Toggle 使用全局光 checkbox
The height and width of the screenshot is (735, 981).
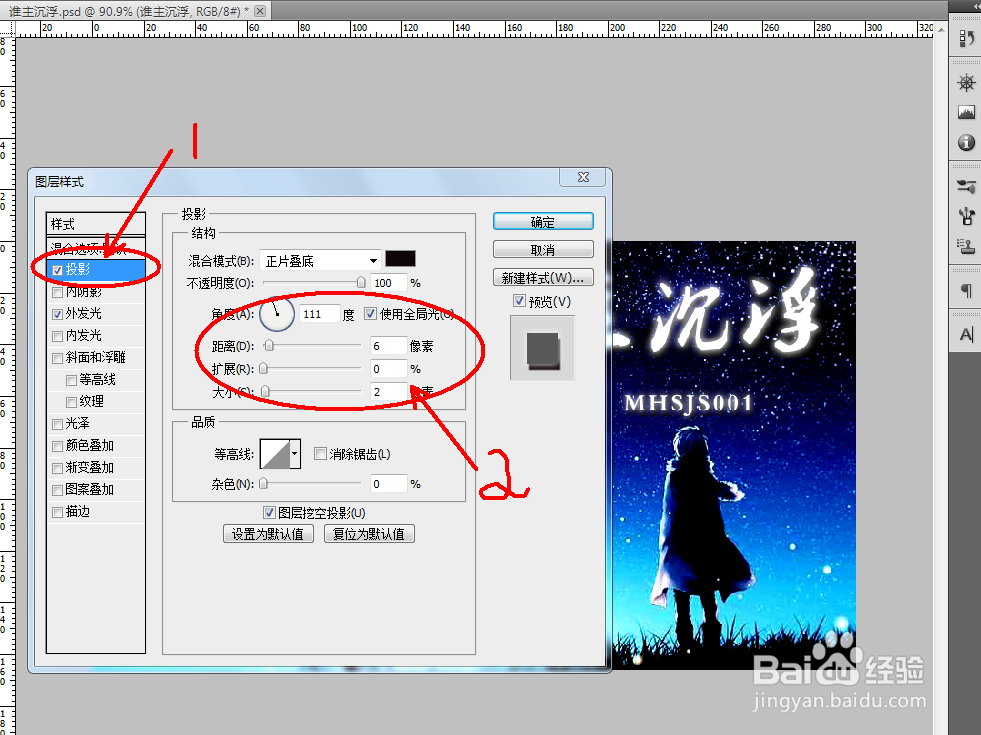pyautogui.click(x=370, y=313)
